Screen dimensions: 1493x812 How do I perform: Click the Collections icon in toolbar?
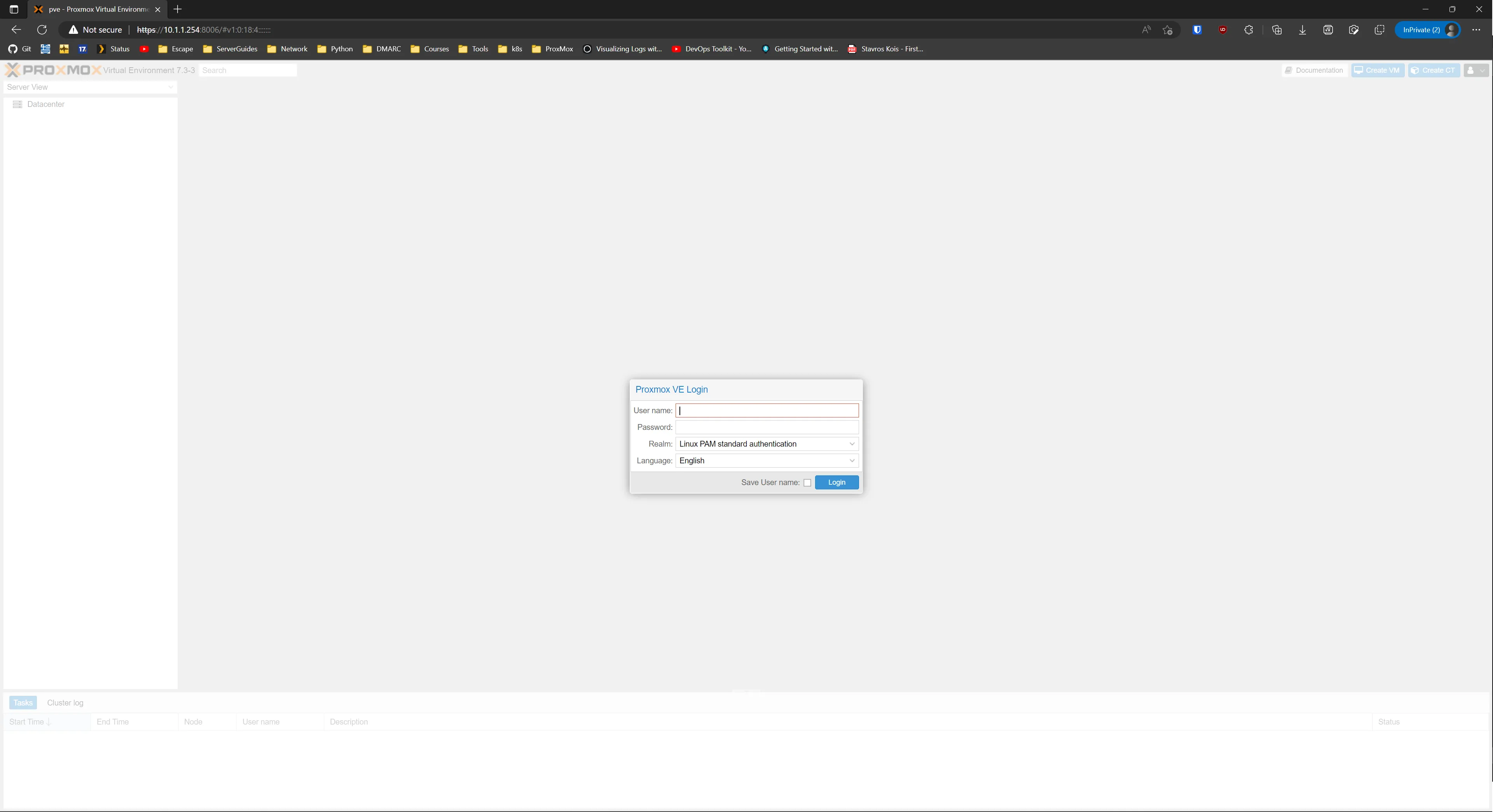pyautogui.click(x=1277, y=30)
